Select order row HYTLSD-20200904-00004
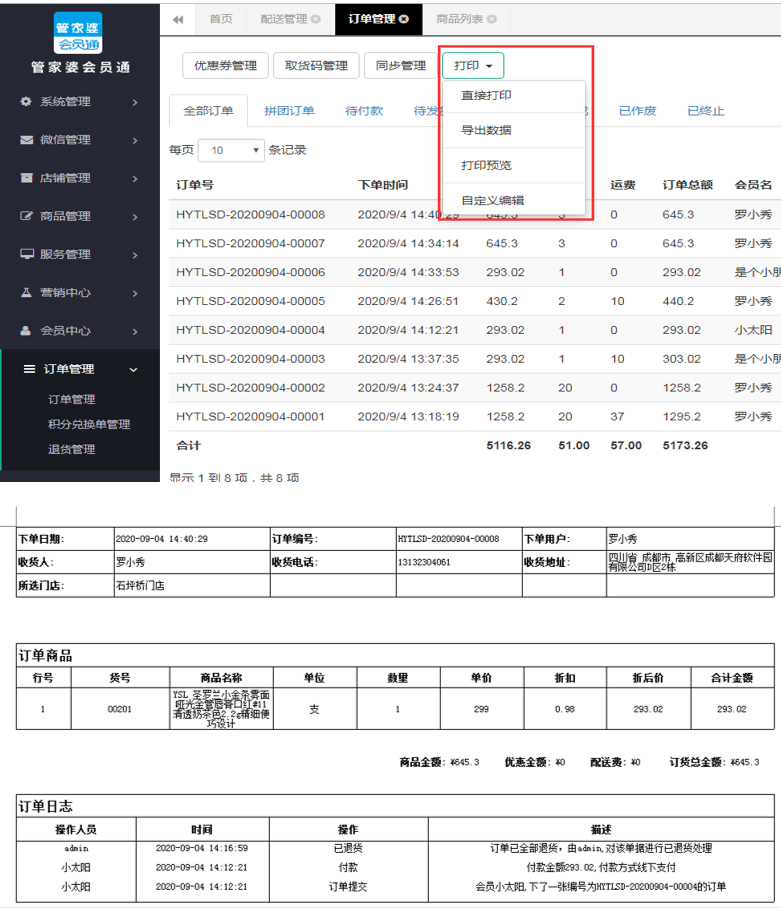Image resolution: width=781 pixels, height=908 pixels. [475, 331]
